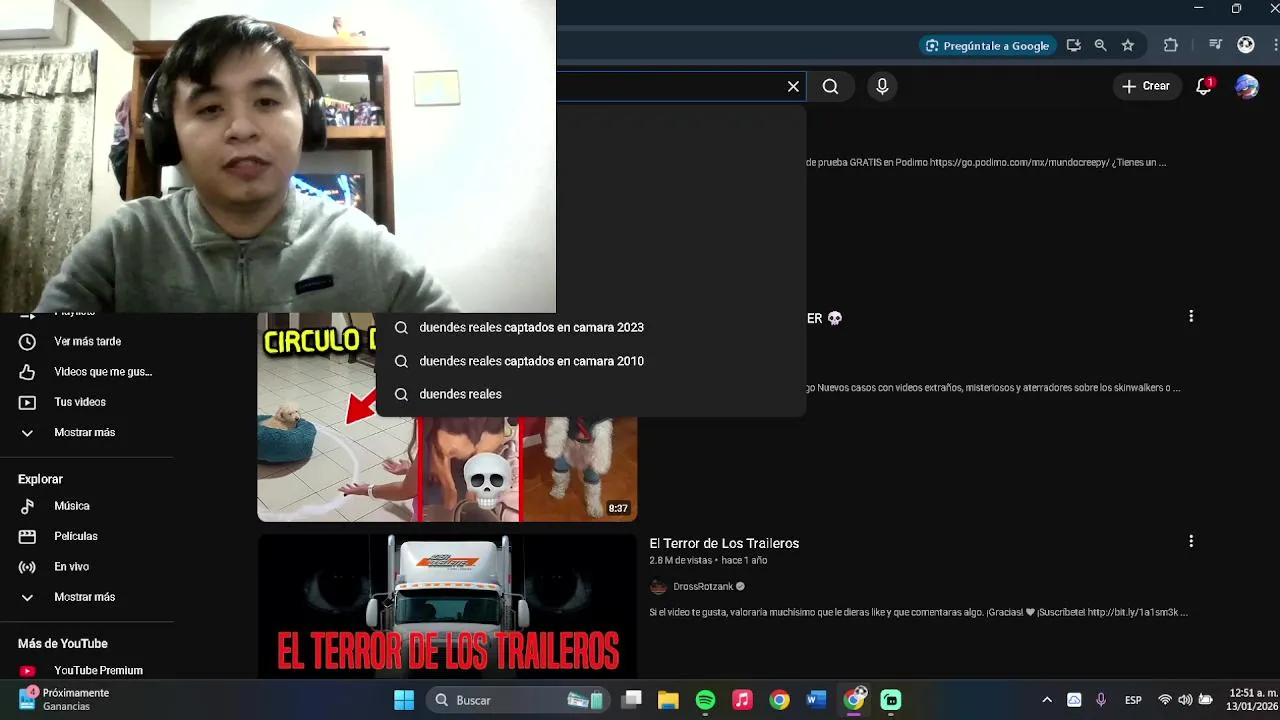Open more options for the 8:37 video

[1191, 316]
